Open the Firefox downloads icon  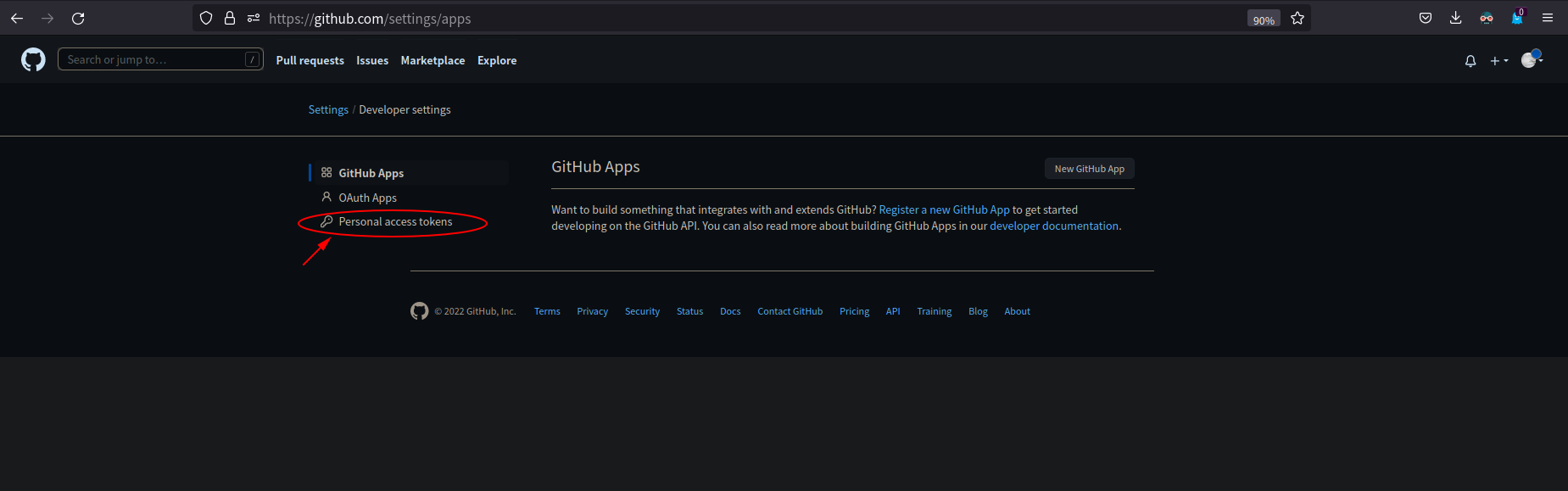[x=1456, y=18]
